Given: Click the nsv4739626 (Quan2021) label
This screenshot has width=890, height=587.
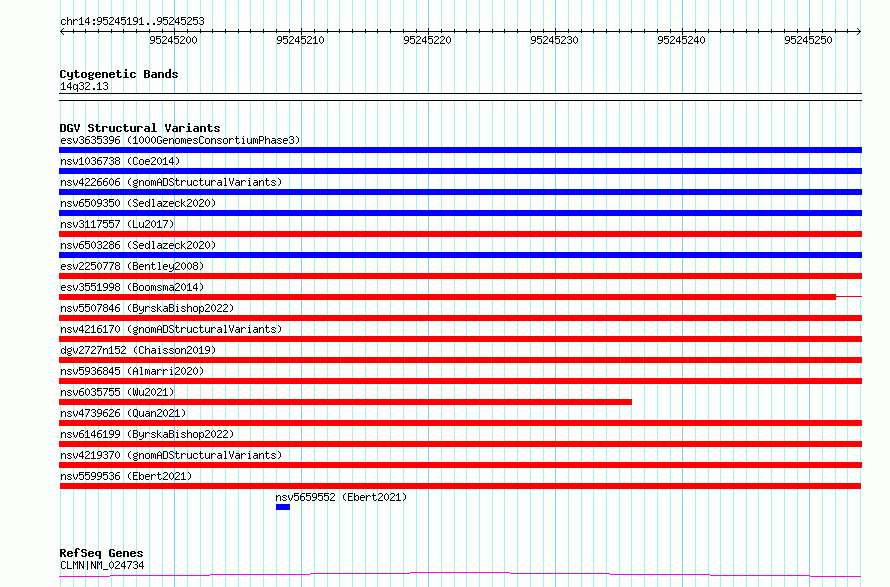Looking at the screenshot, I should tap(123, 413).
